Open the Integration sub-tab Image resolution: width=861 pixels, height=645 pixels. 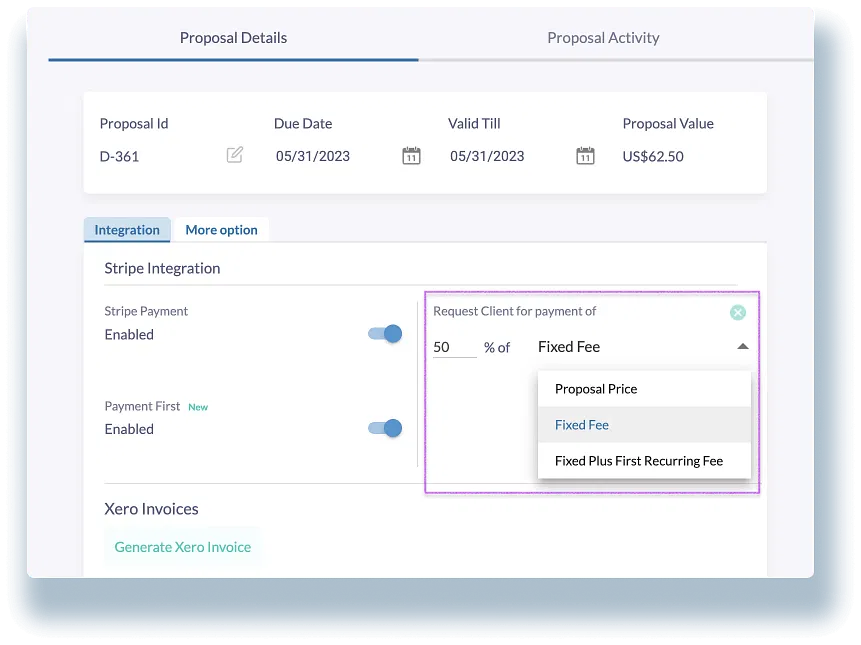pyautogui.click(x=127, y=229)
